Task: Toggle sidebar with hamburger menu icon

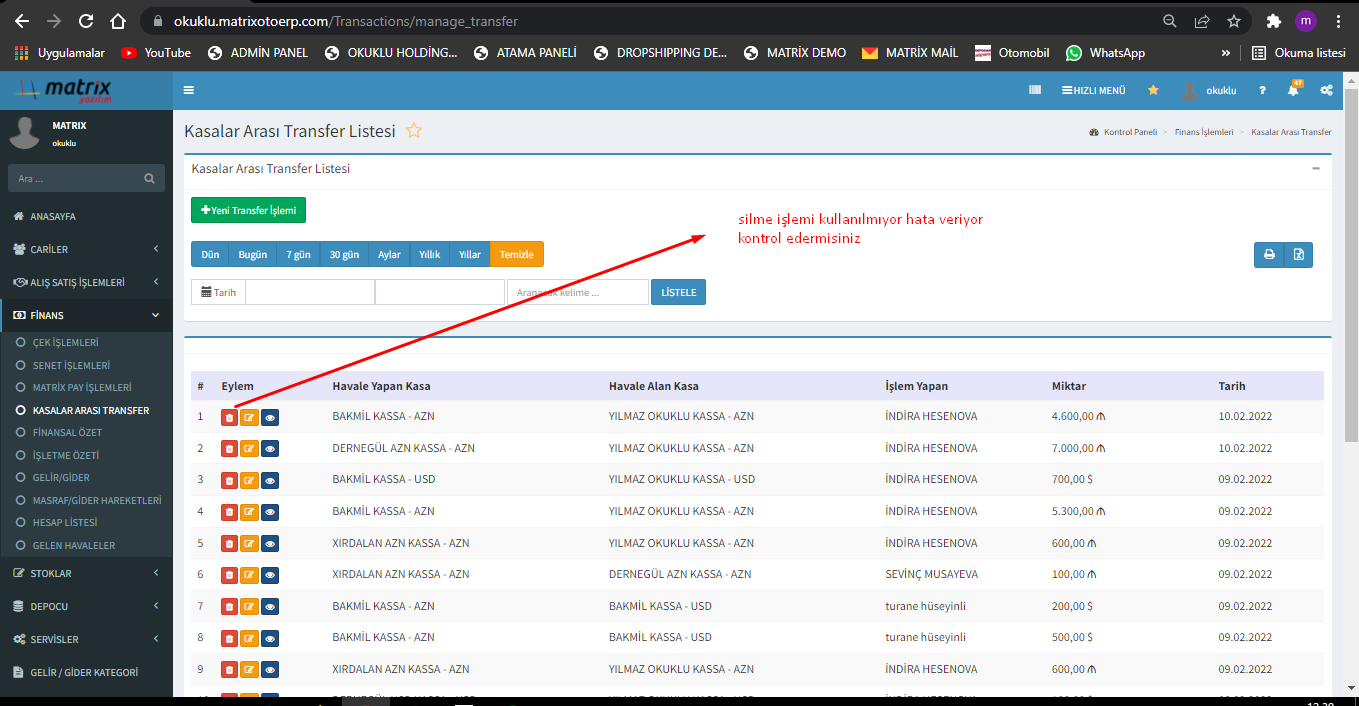Action: point(189,90)
